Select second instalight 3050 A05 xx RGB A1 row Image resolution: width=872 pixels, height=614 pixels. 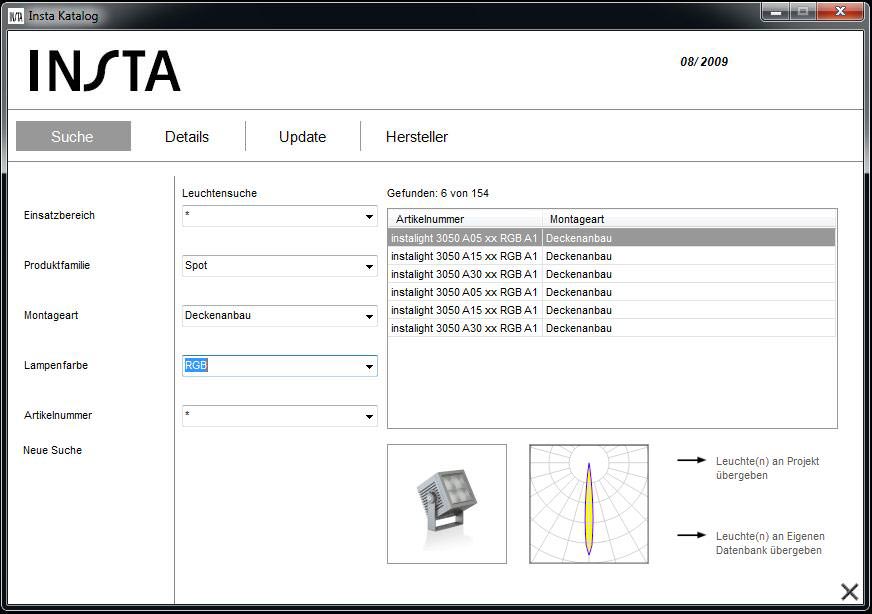click(x=612, y=293)
